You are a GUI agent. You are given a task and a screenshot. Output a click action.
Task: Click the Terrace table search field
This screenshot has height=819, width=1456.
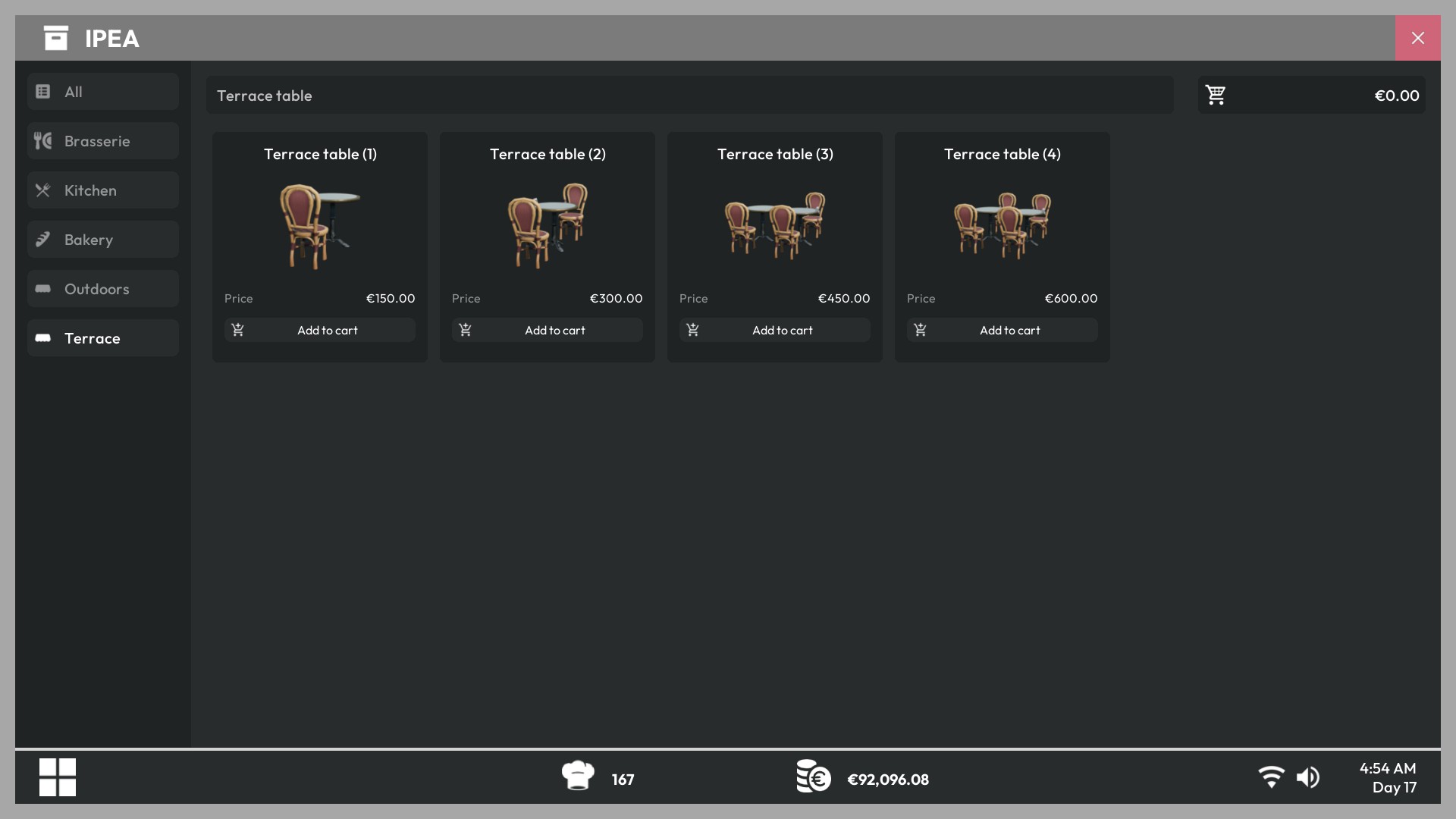(x=690, y=95)
